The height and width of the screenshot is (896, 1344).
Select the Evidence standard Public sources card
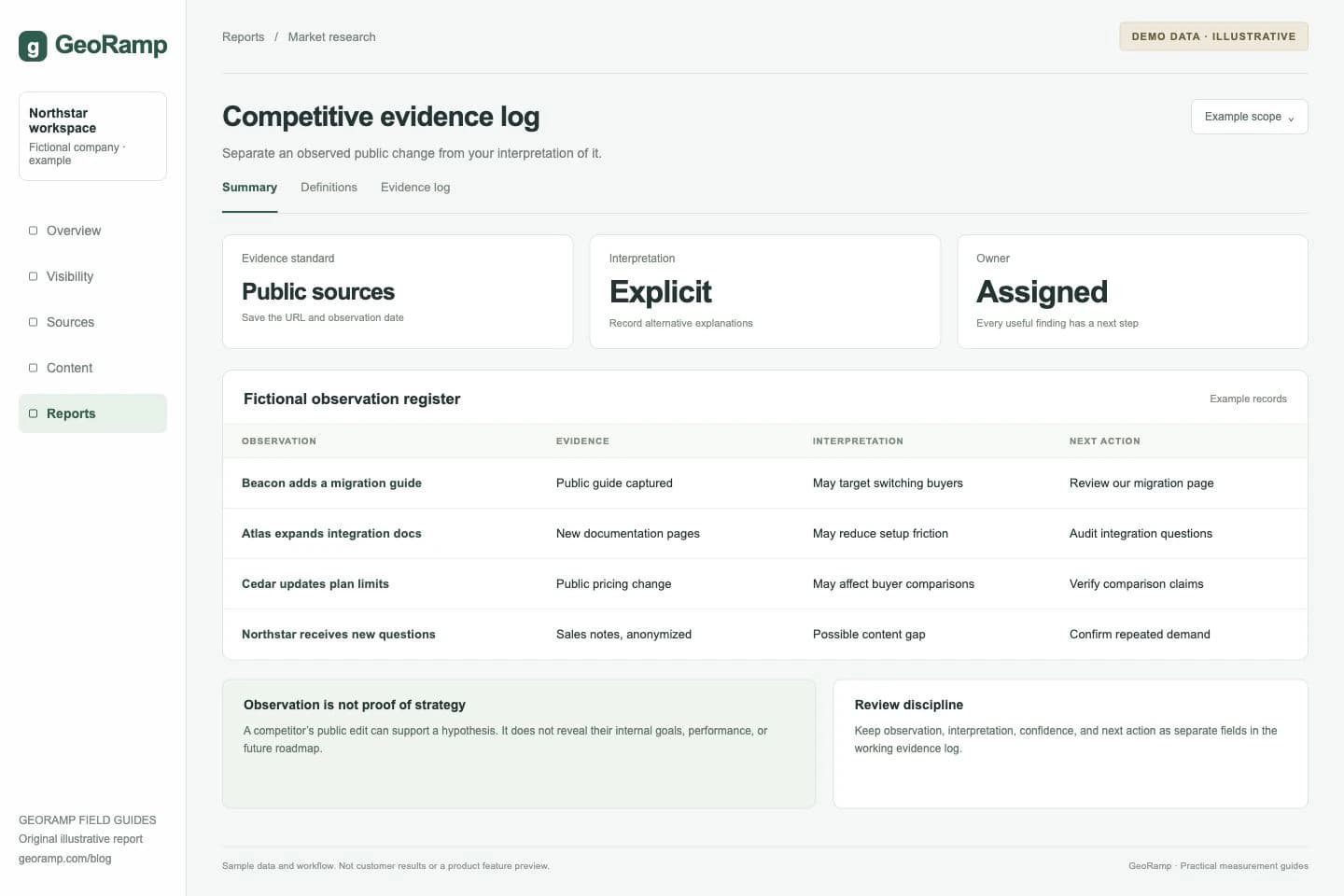398,292
